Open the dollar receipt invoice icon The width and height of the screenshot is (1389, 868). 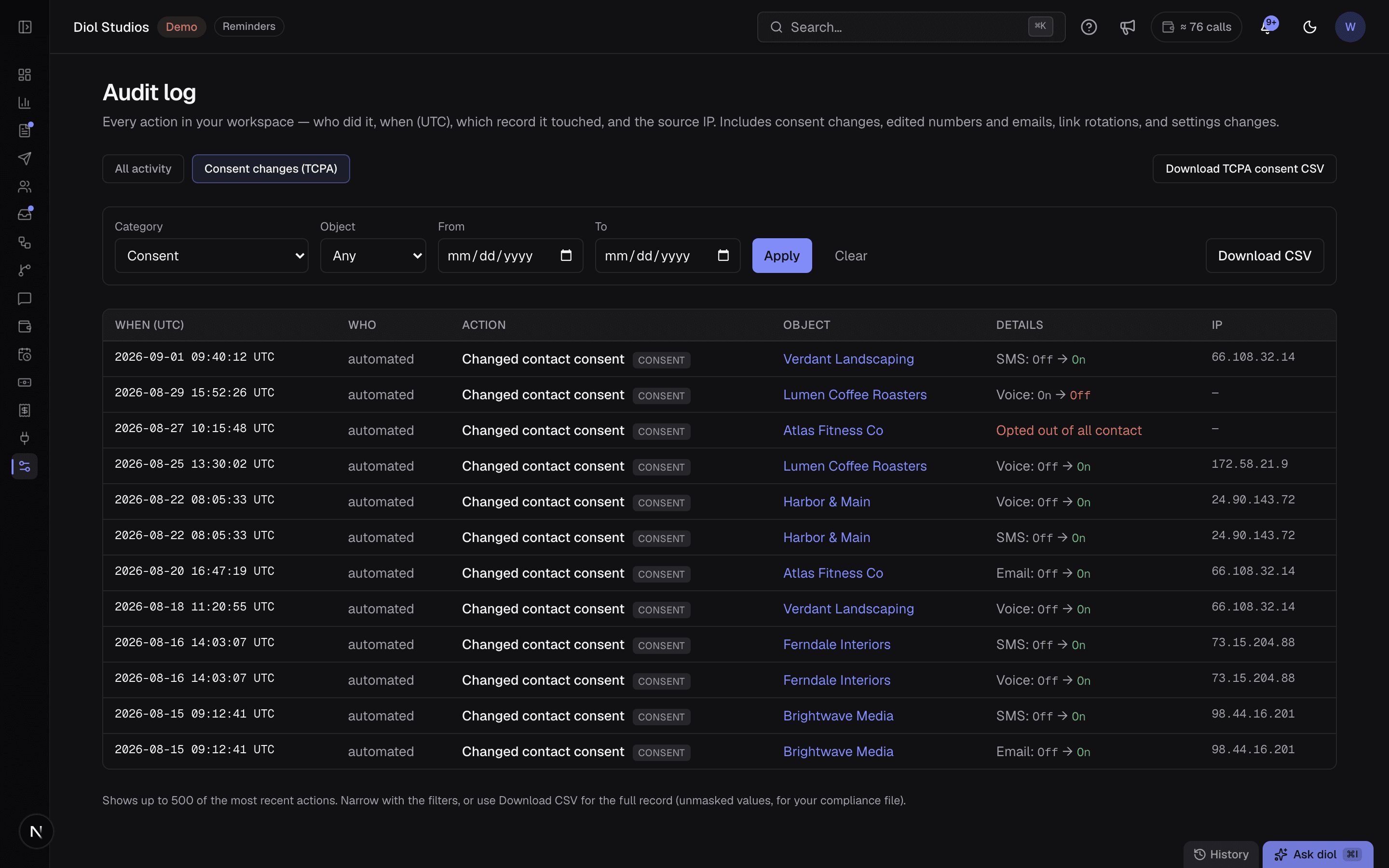point(25,410)
